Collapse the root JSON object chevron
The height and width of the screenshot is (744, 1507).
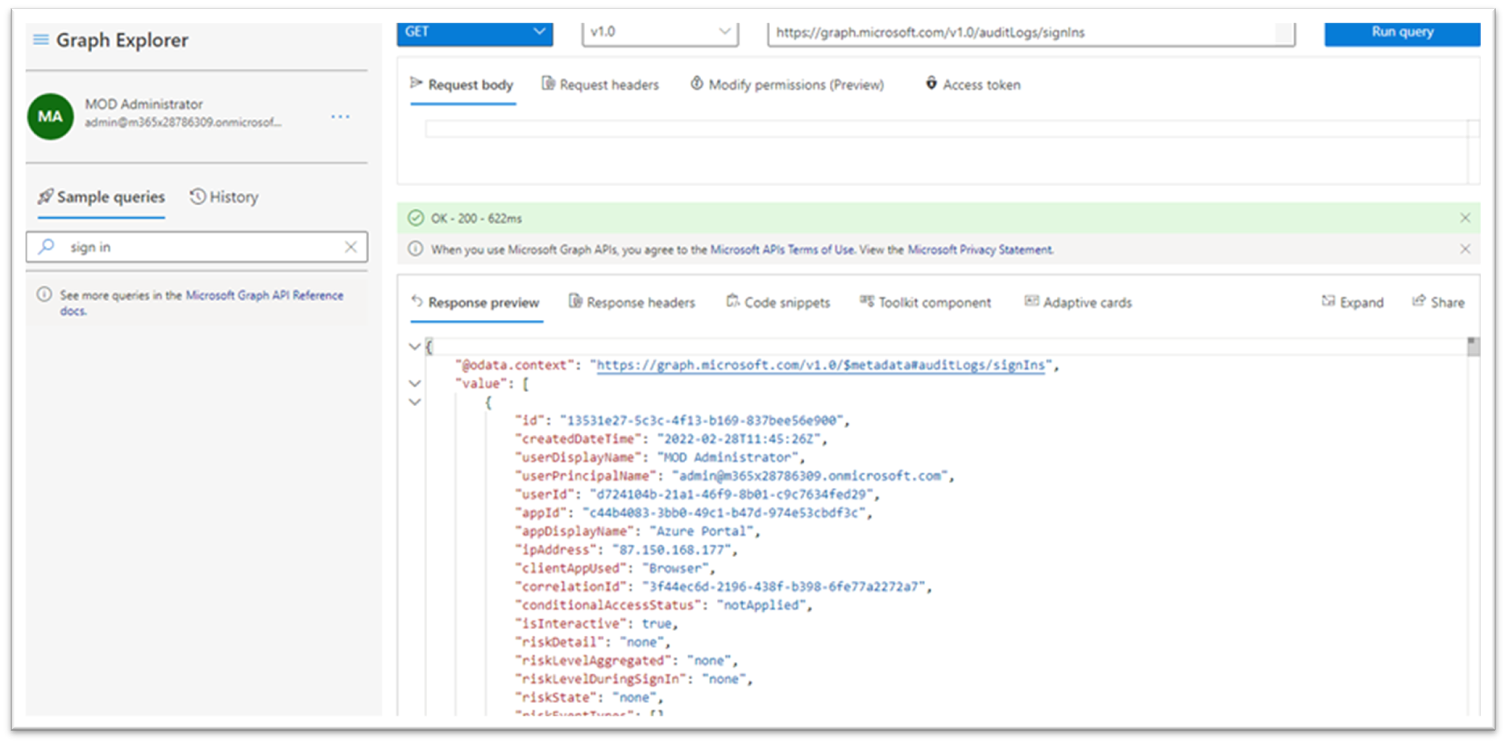(415, 347)
